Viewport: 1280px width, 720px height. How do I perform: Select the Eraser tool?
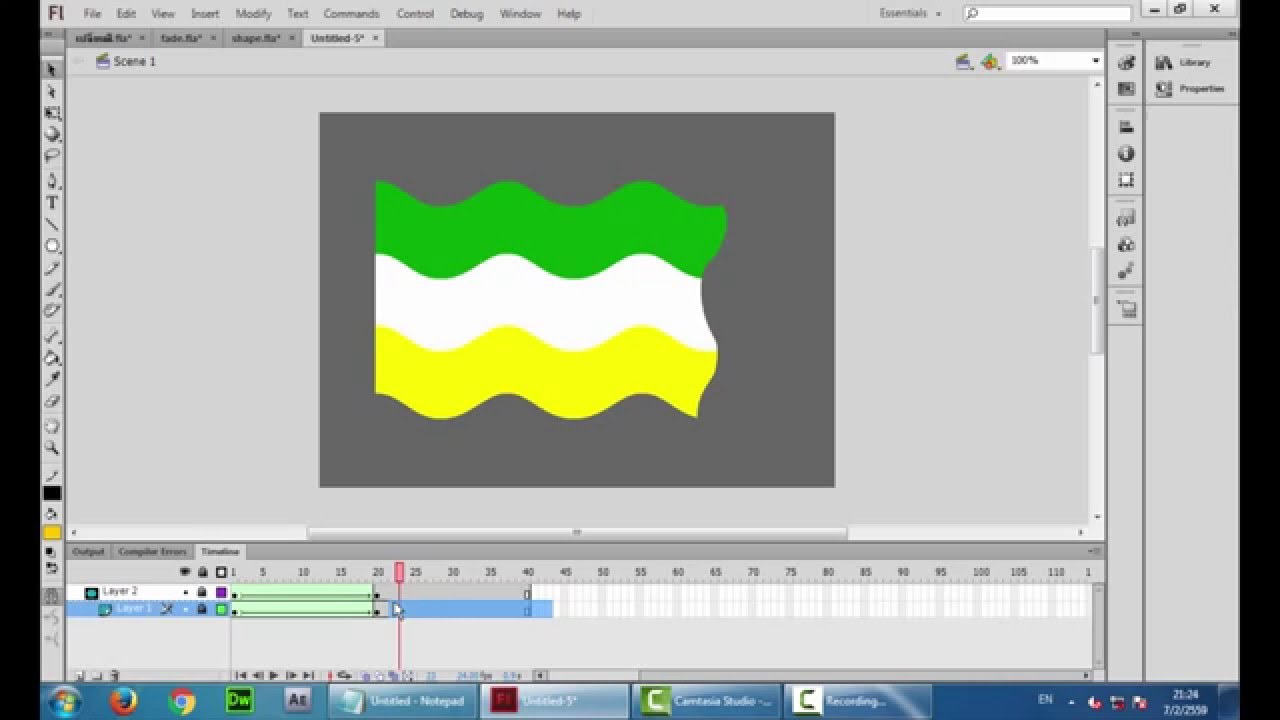(52, 401)
